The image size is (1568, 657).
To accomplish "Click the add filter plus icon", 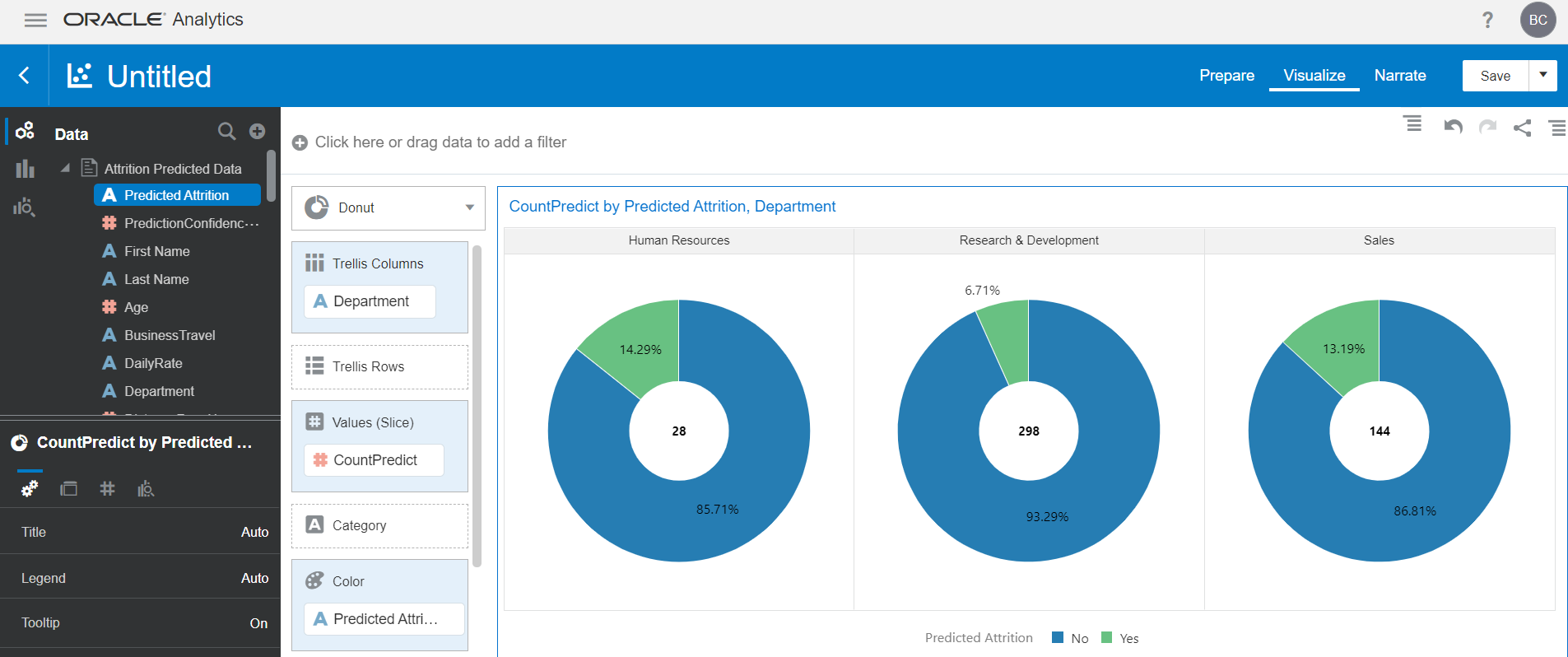I will point(300,142).
